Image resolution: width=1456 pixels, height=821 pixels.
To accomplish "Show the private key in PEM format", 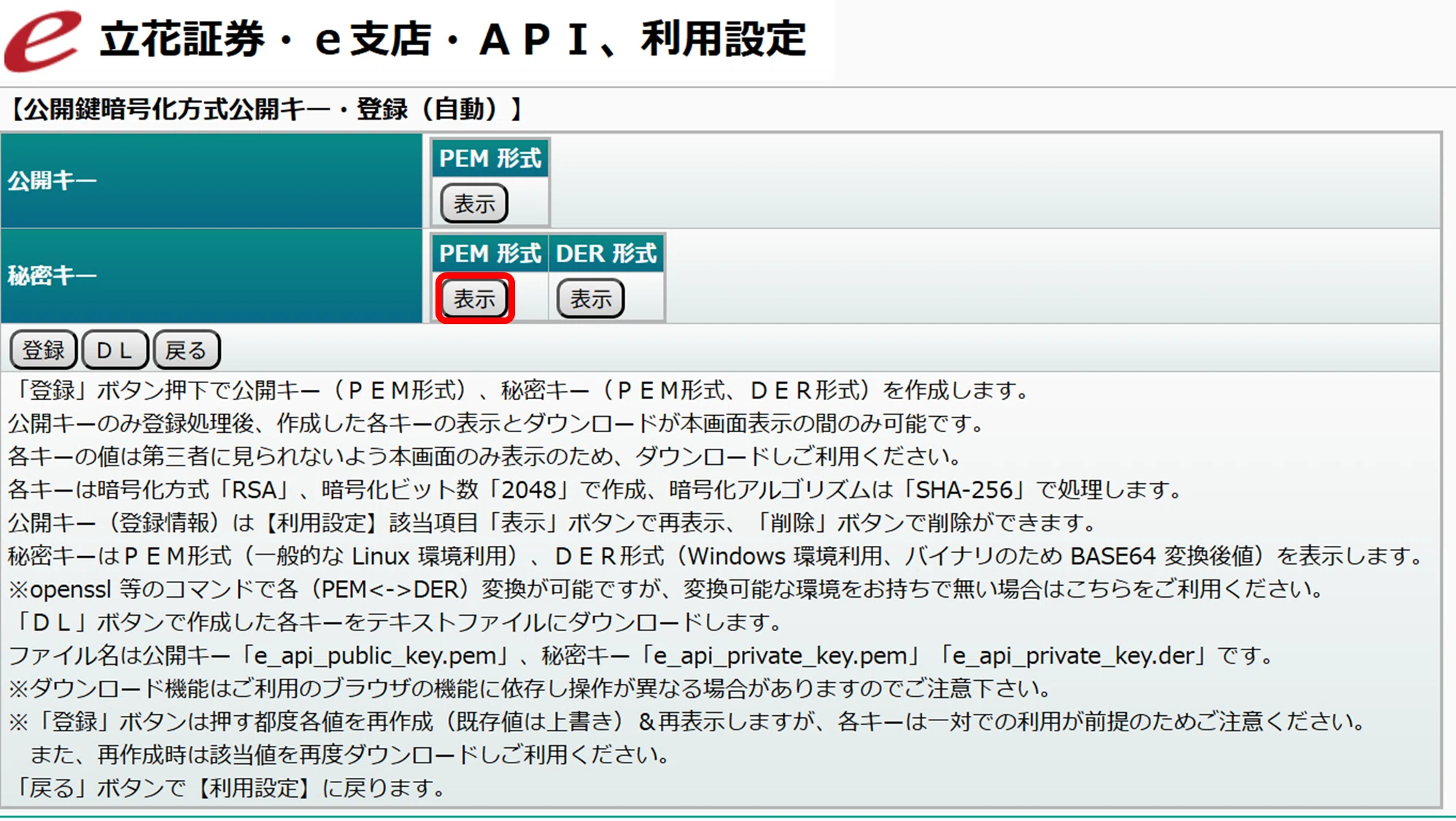I will 474,298.
